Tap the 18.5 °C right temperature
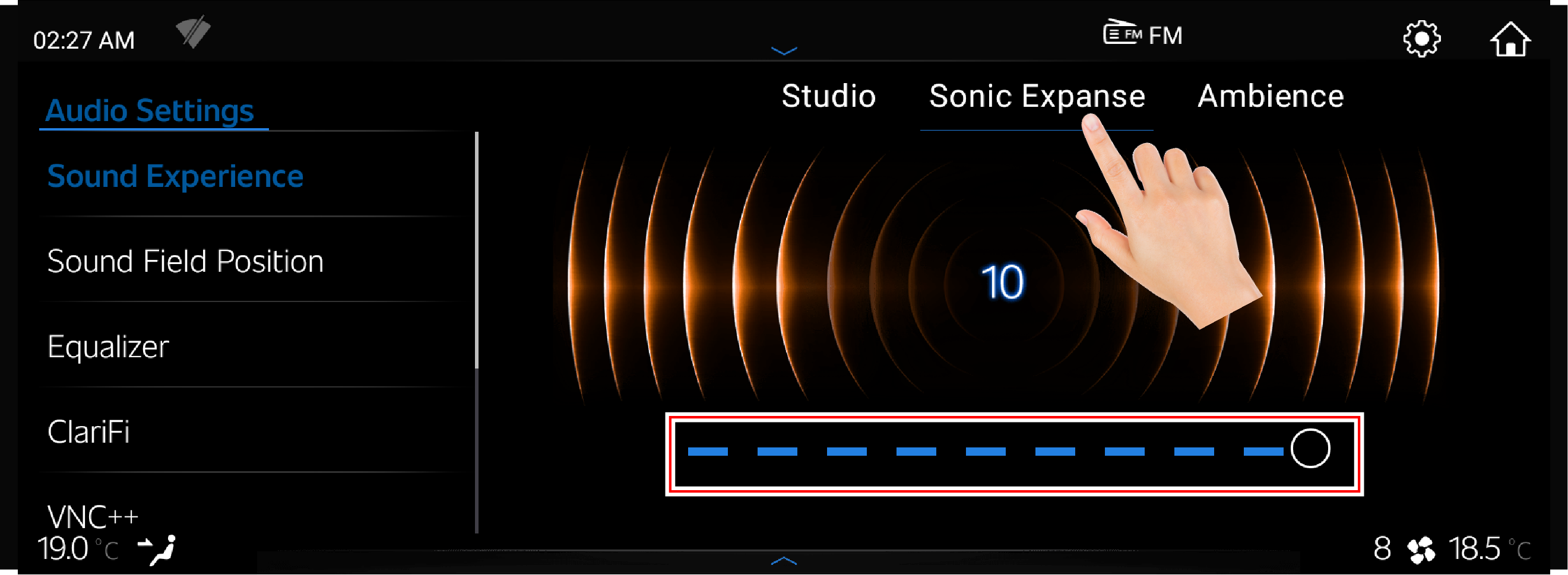 click(1489, 549)
